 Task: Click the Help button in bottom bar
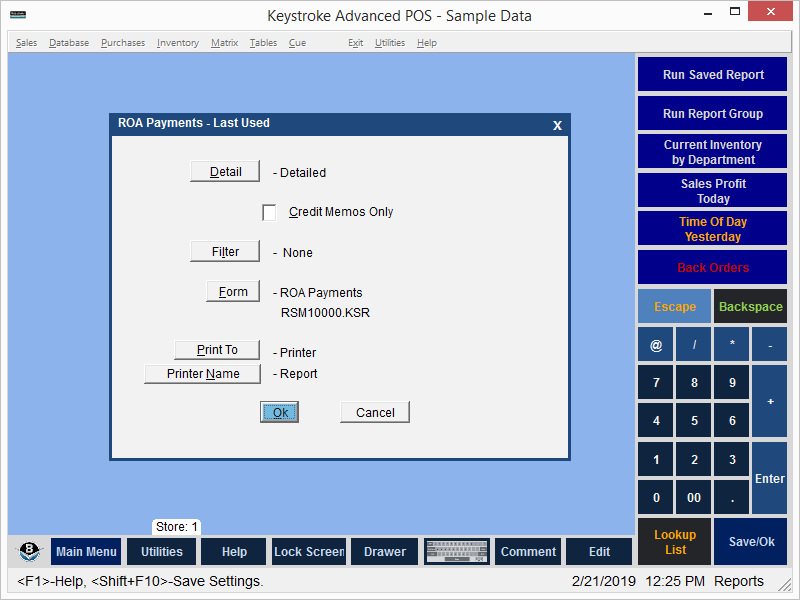click(234, 552)
